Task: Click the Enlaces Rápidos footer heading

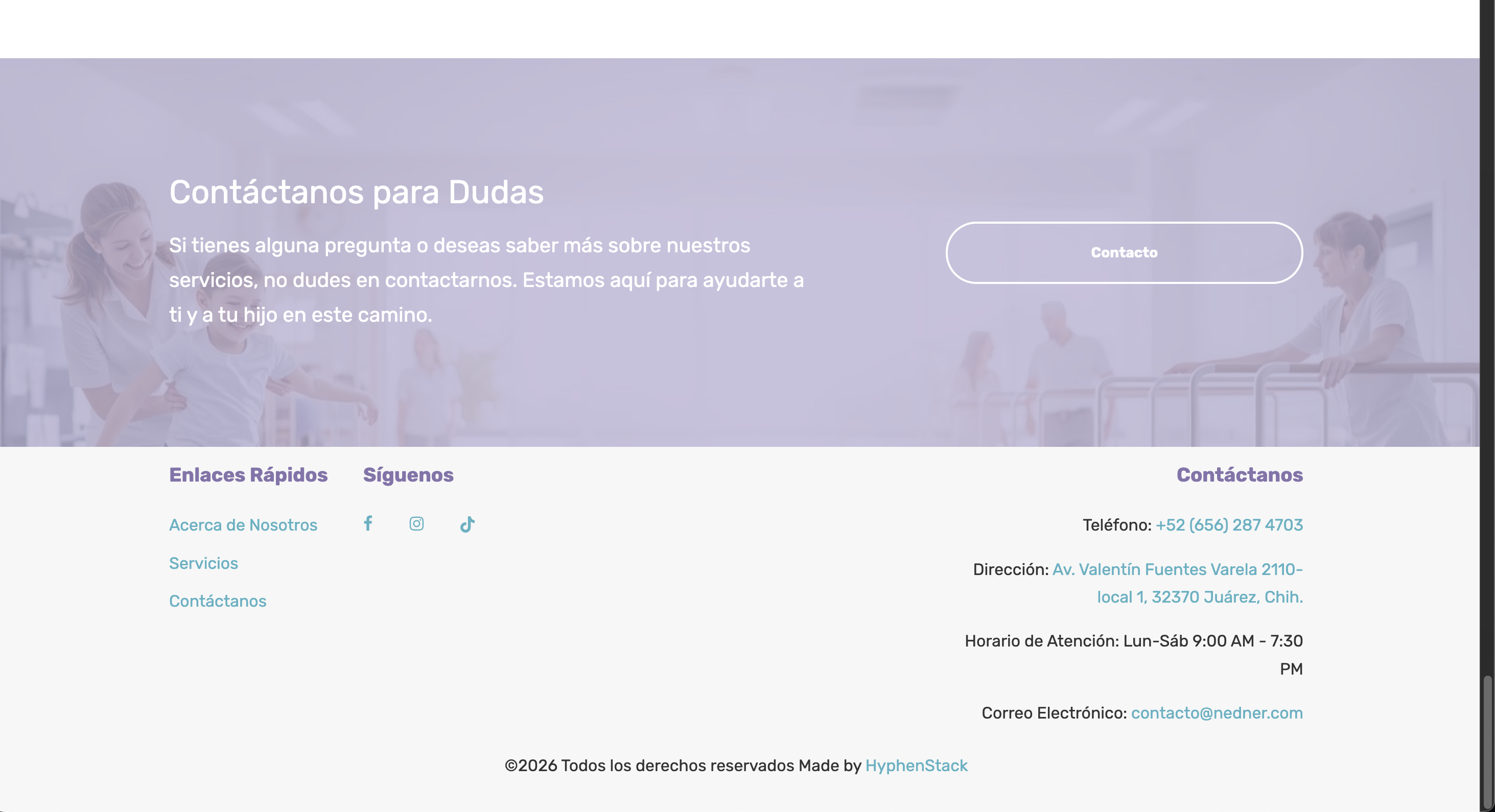Action: tap(248, 475)
